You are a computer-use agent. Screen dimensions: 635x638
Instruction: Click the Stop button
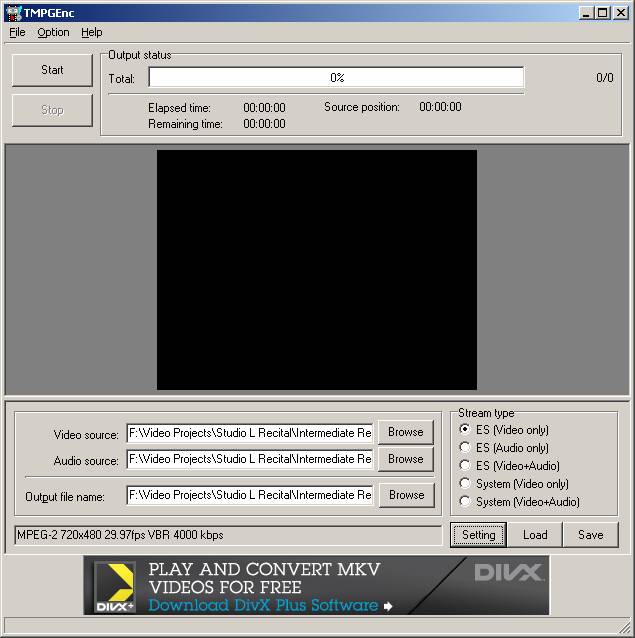[x=52, y=110]
